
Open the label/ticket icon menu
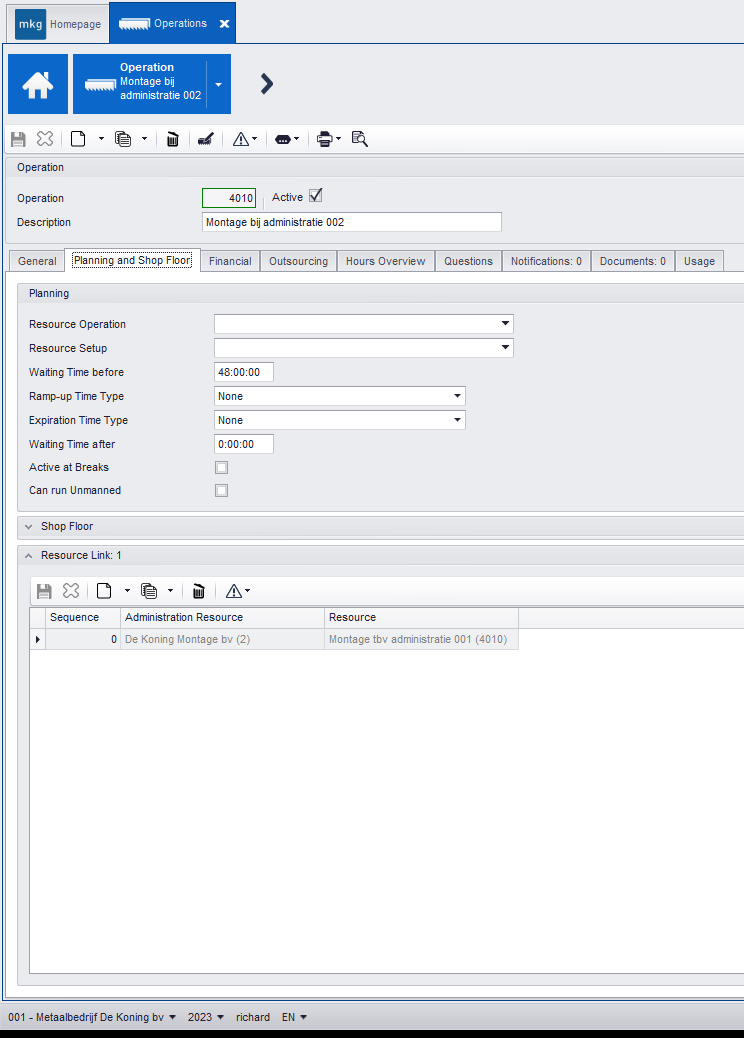pos(287,139)
